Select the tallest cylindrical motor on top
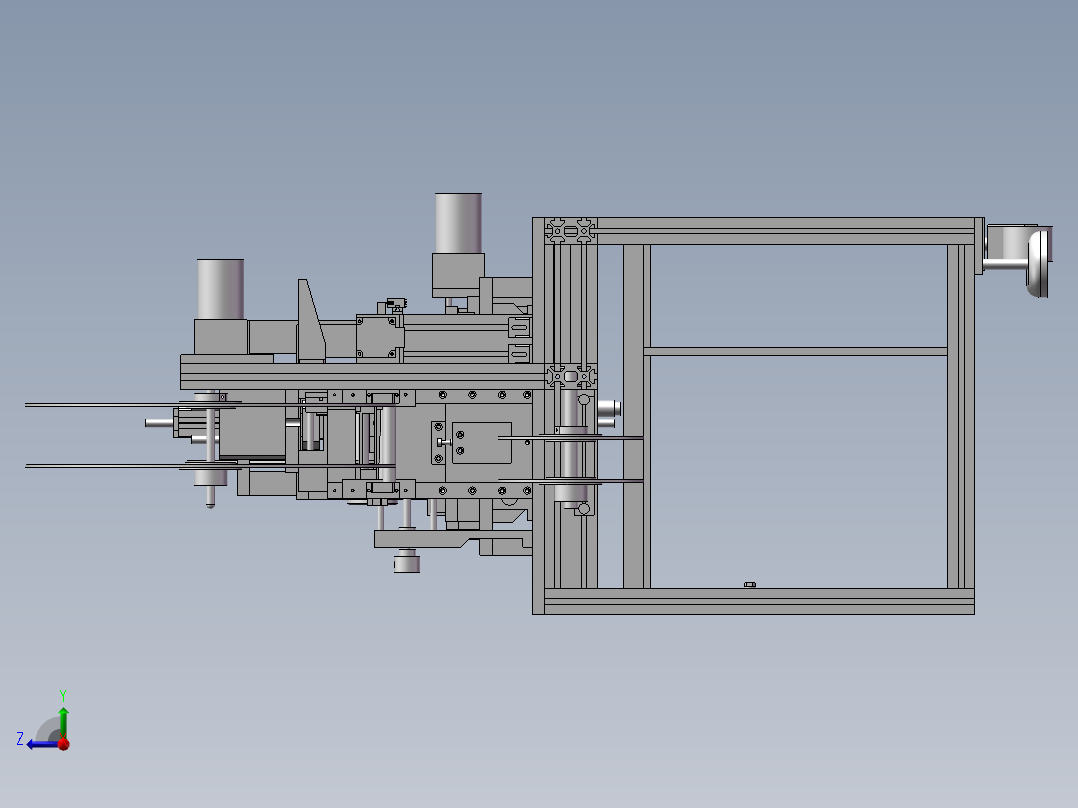1078x808 pixels. [459, 223]
